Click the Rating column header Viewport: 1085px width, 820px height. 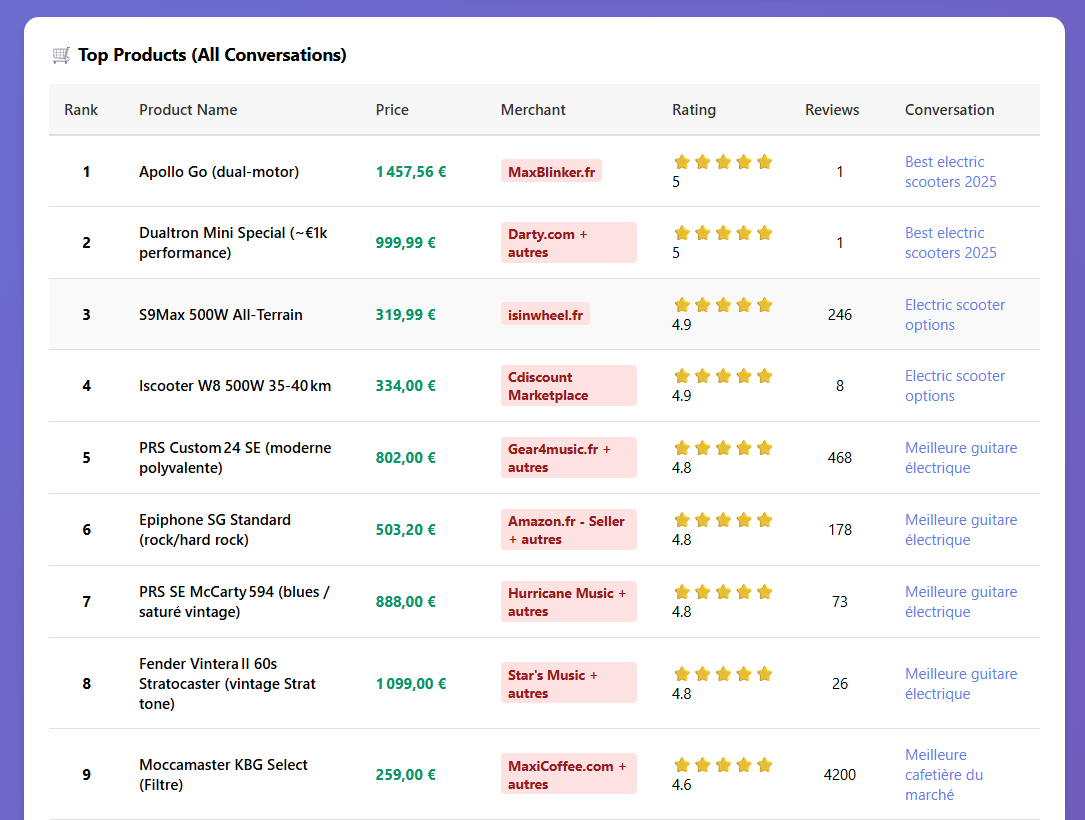tap(694, 110)
